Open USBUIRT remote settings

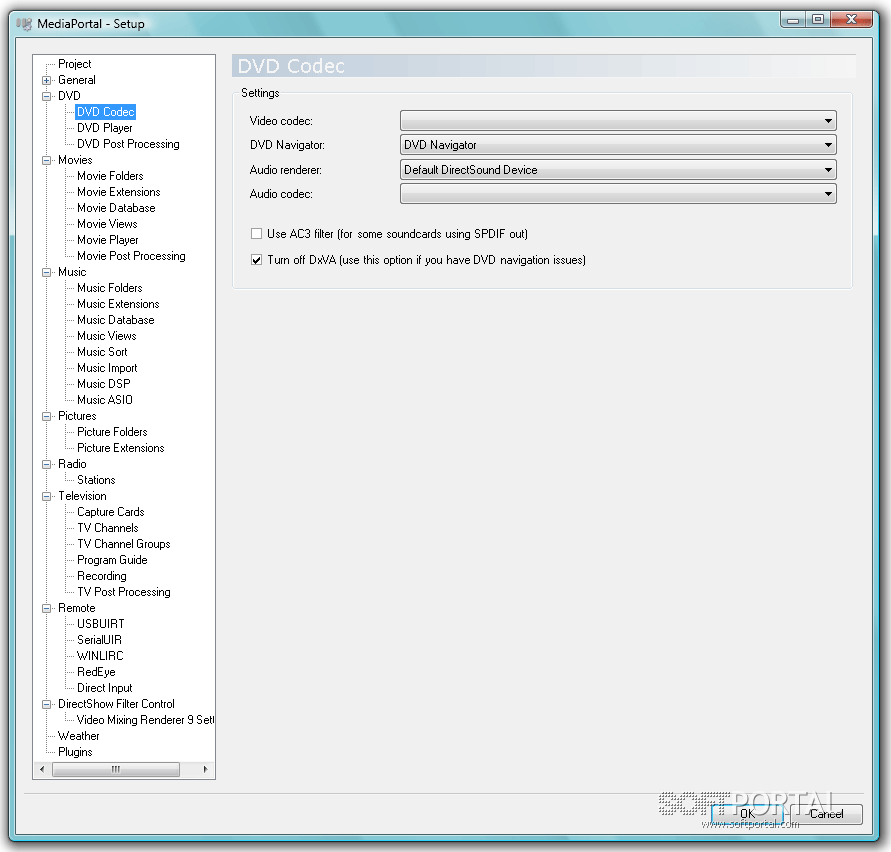pos(101,624)
